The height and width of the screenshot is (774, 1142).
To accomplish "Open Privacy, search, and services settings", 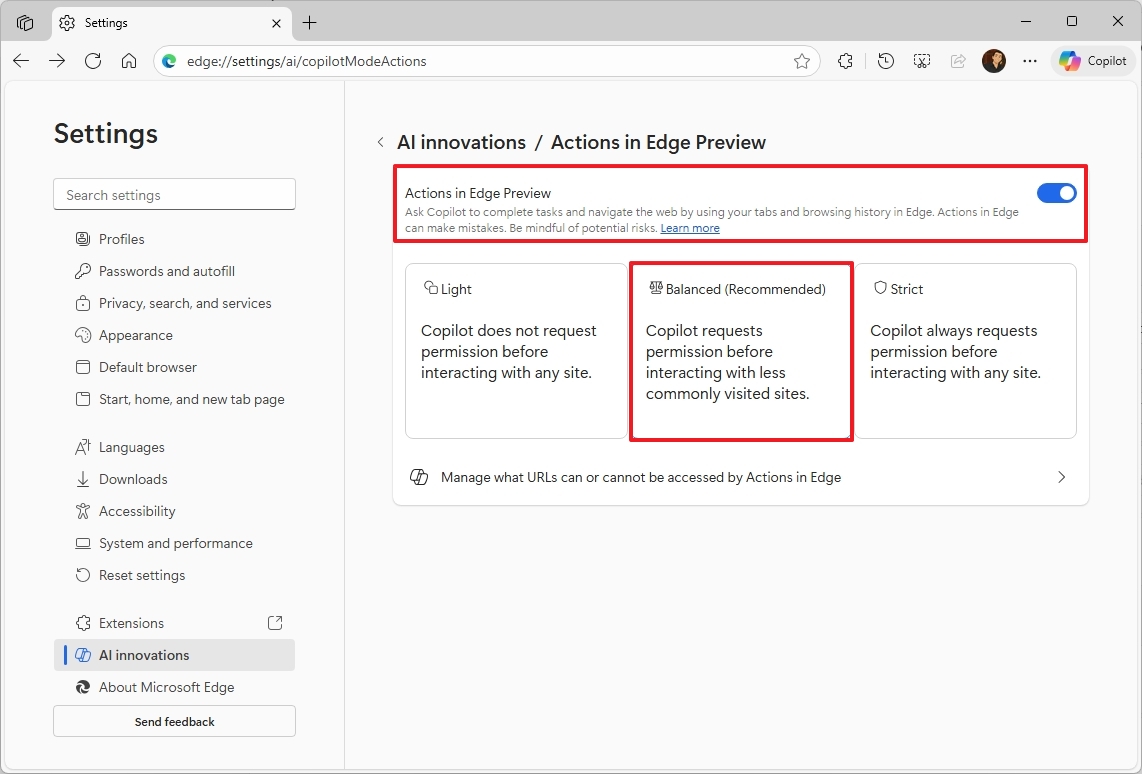I will pyautogui.click(x=185, y=302).
